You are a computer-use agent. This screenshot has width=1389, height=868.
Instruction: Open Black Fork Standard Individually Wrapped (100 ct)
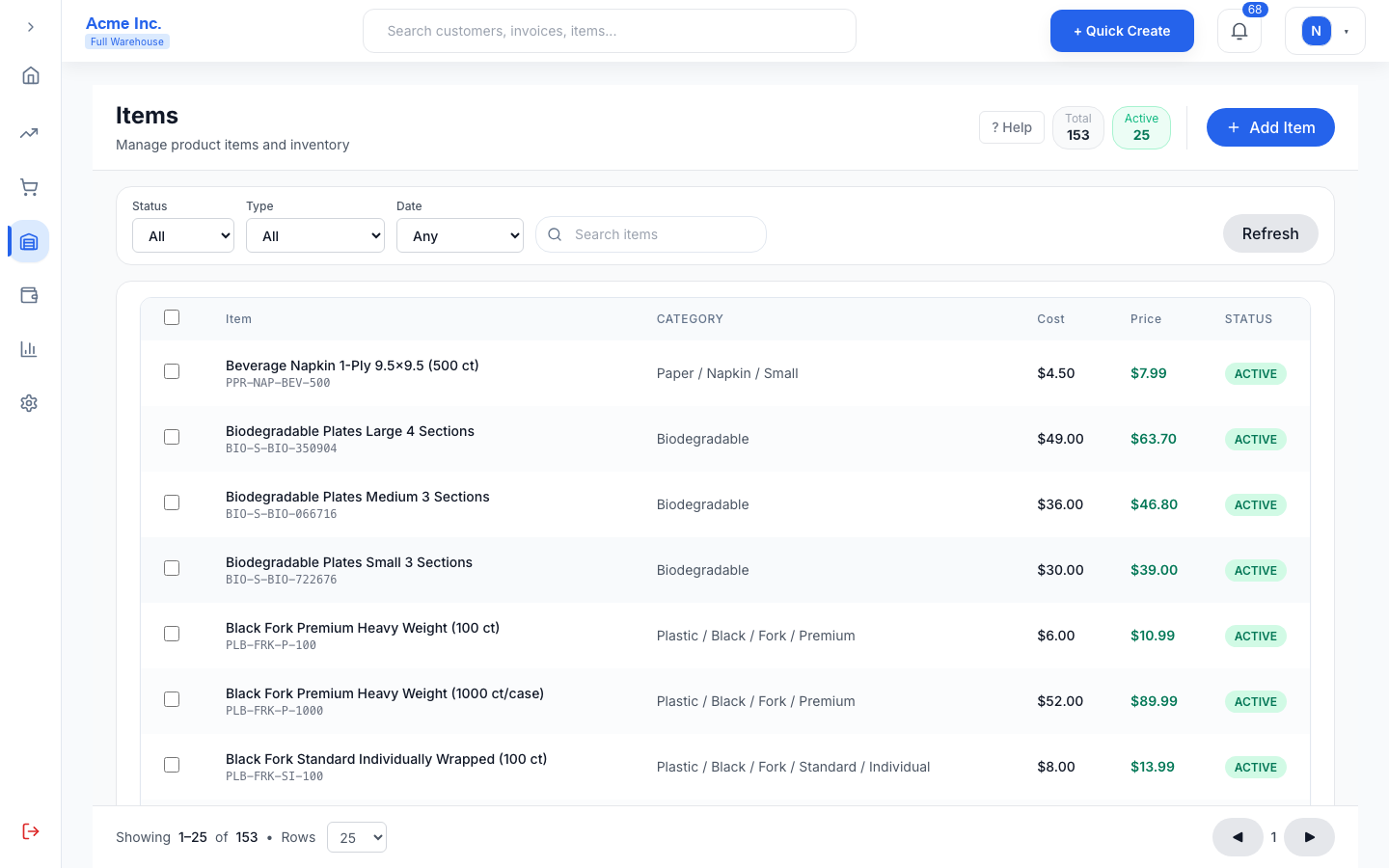386,759
